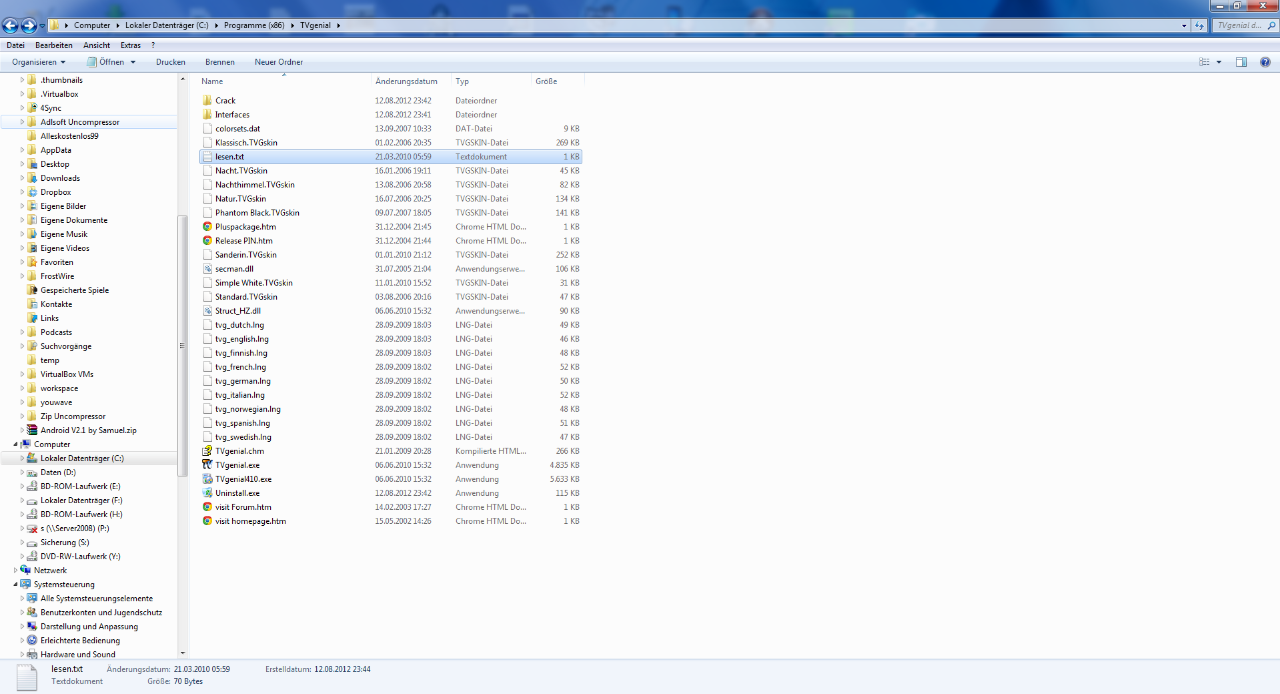Select the TVgenial.exe file icon
This screenshot has height=694, width=1280.
207,465
